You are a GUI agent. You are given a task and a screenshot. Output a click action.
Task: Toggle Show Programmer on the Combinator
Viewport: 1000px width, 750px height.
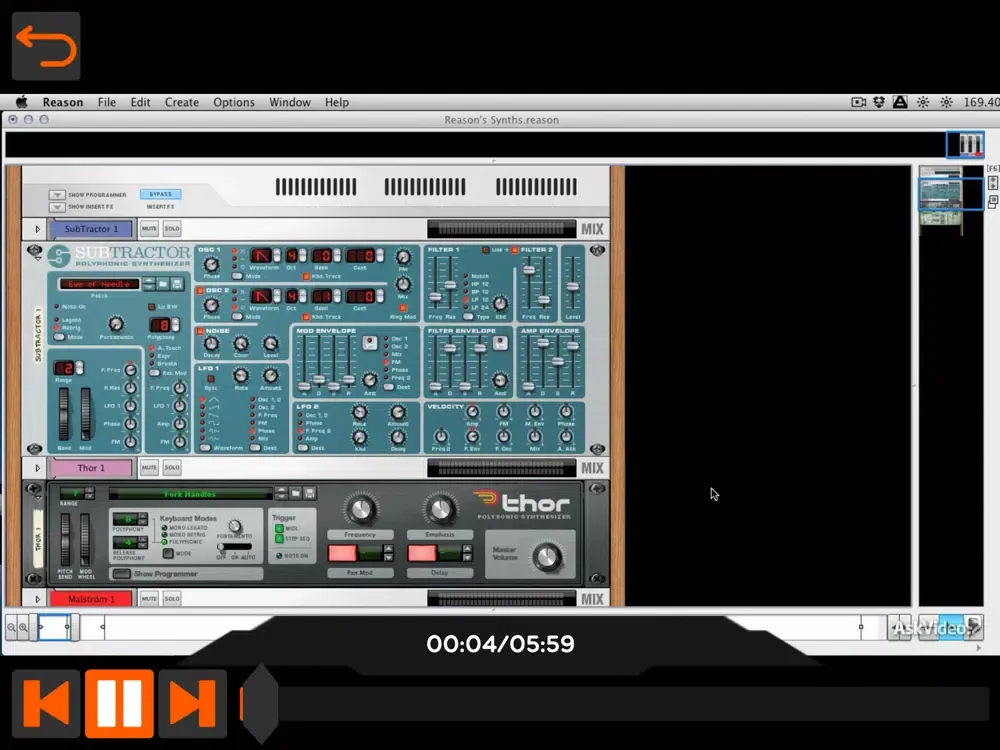[57, 195]
